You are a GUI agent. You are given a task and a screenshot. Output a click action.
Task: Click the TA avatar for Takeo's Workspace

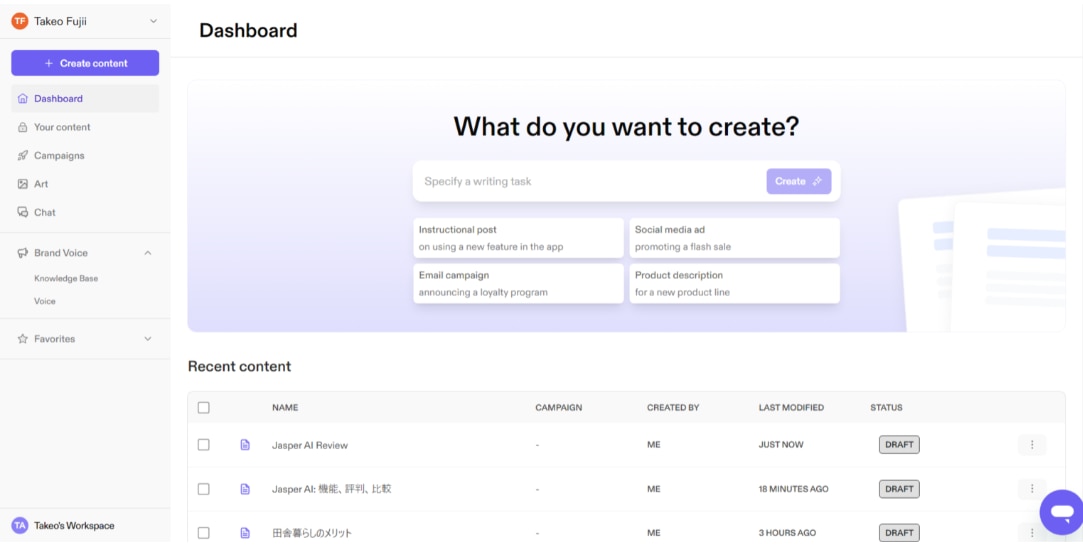[19, 526]
